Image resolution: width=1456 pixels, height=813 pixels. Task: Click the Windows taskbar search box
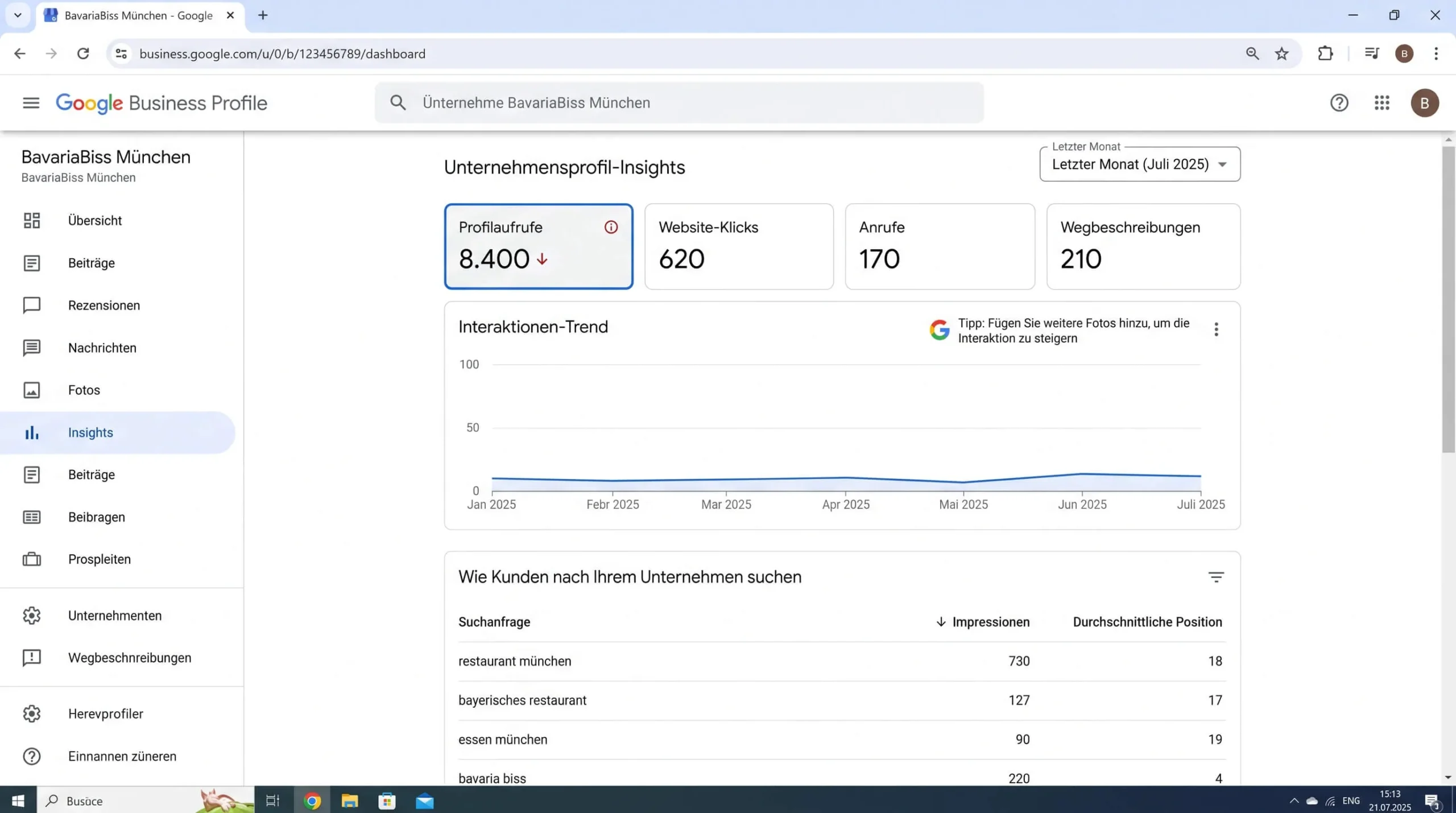[146, 800]
